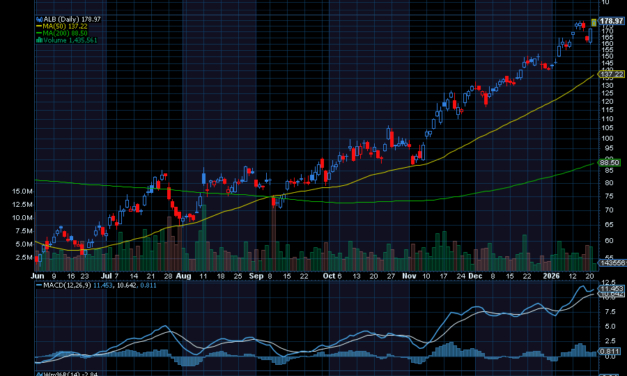Click the 15.0M volume axis label
Screen dimensions: 627x376
click(22, 191)
